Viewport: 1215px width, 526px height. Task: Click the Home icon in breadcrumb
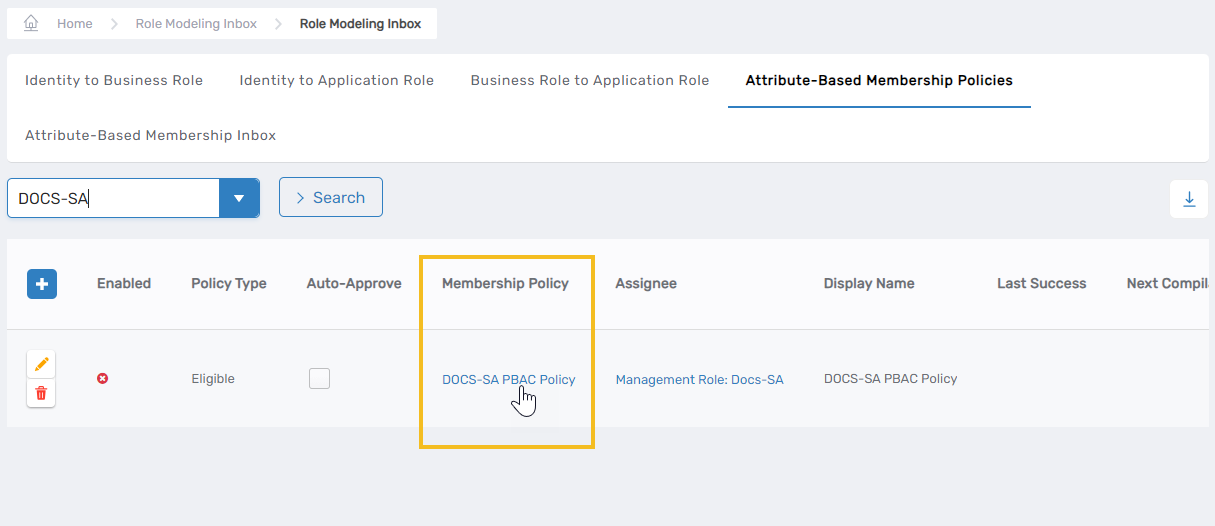tap(31, 23)
